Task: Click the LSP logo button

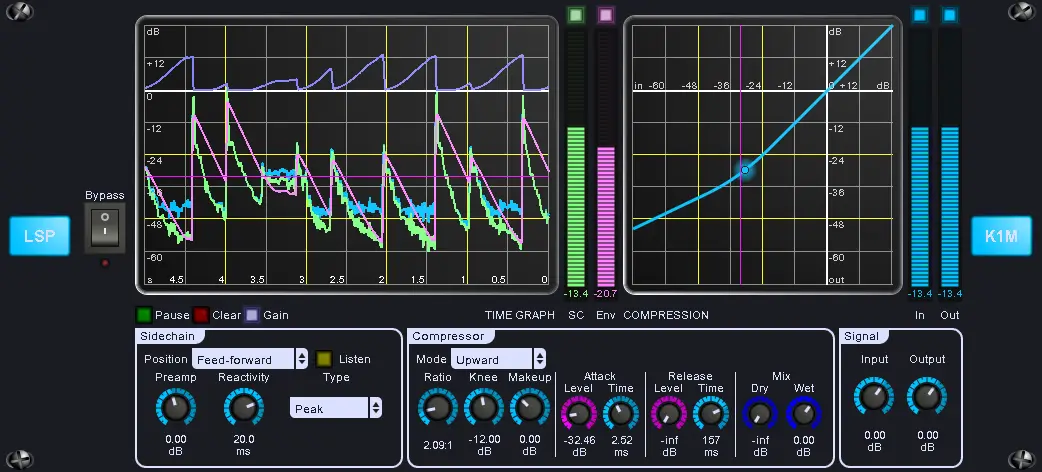Action: (39, 236)
